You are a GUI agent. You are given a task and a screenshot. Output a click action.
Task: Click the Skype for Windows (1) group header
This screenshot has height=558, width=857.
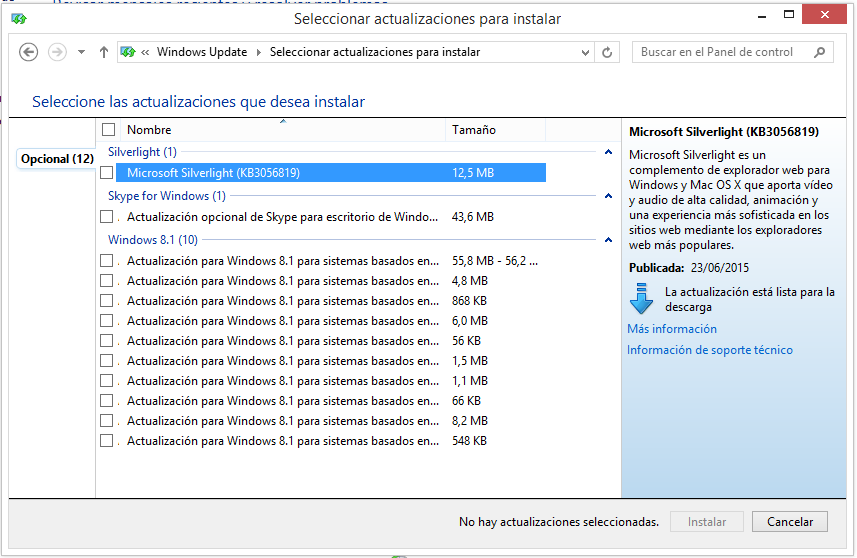pos(167,196)
